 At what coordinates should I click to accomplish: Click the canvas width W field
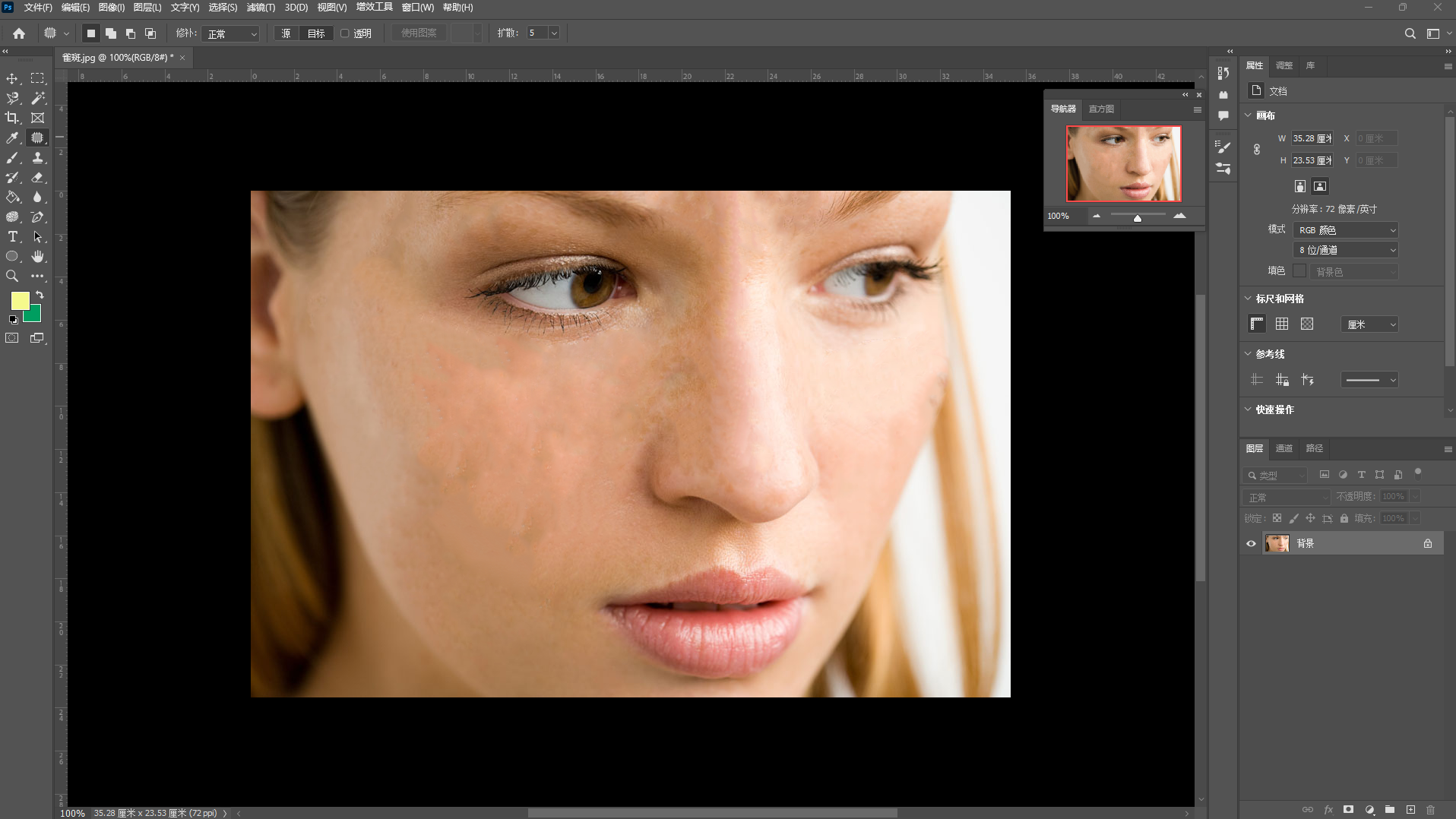click(1312, 138)
